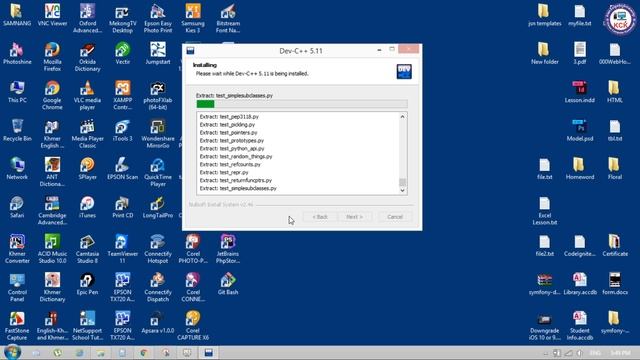Screen dimensions: 640x360
Task: Minimize the Dev-C++ 5.11 installer window
Action: (379, 50)
